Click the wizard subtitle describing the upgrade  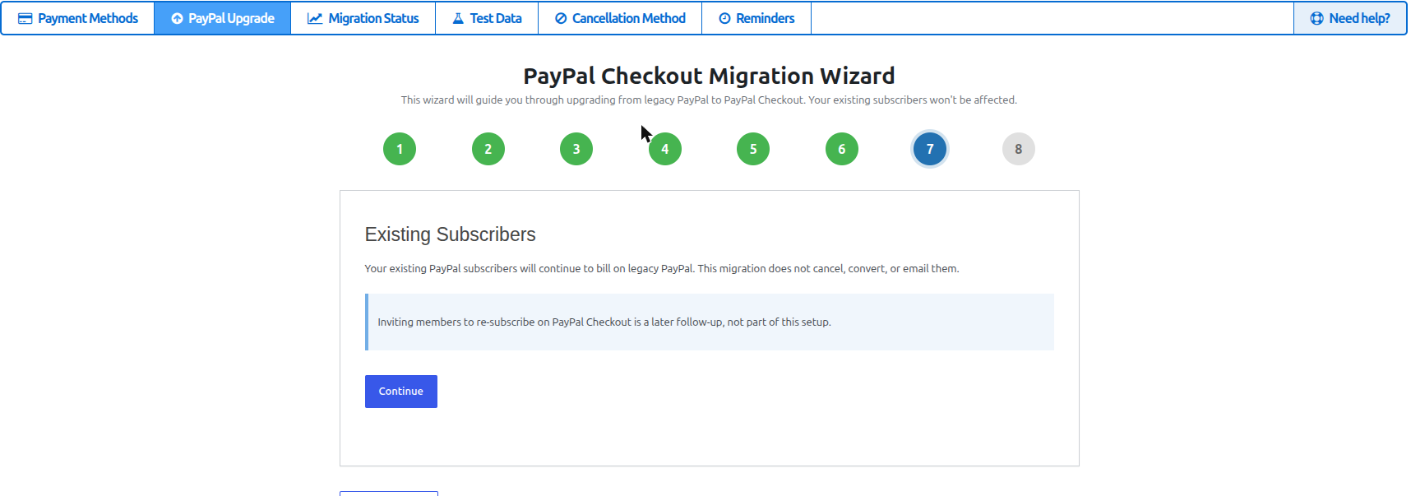[x=709, y=100]
